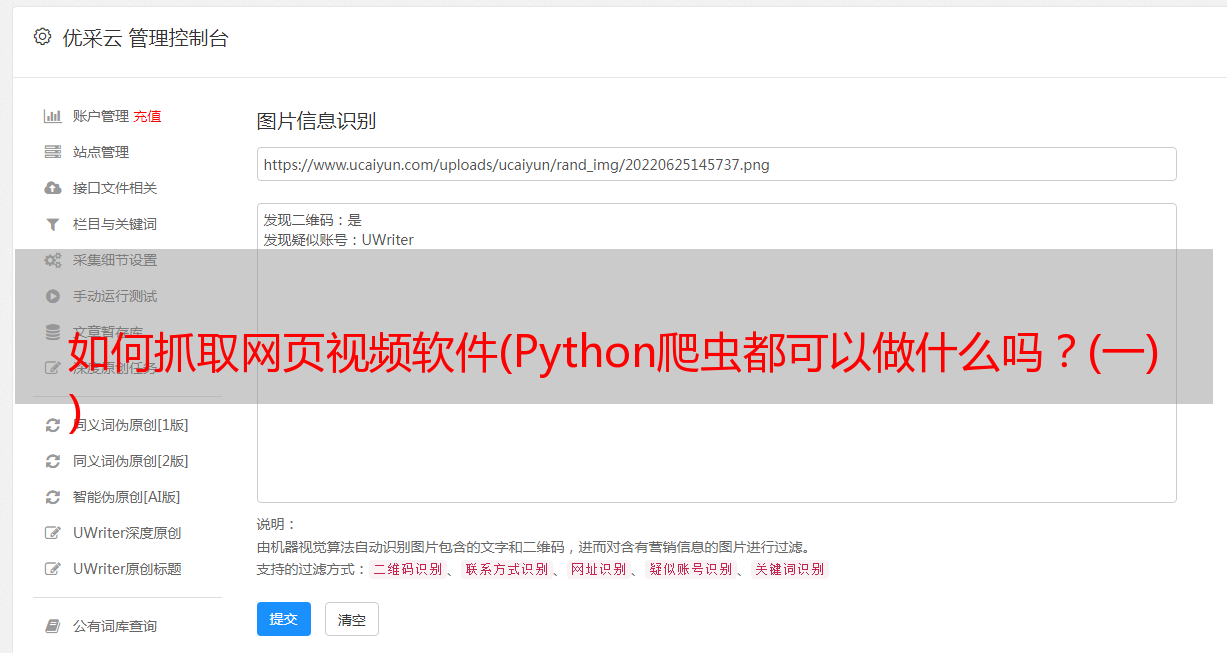Click the 关键词识别 filter tag
Viewport: 1227px width, 653px height.
pos(790,569)
